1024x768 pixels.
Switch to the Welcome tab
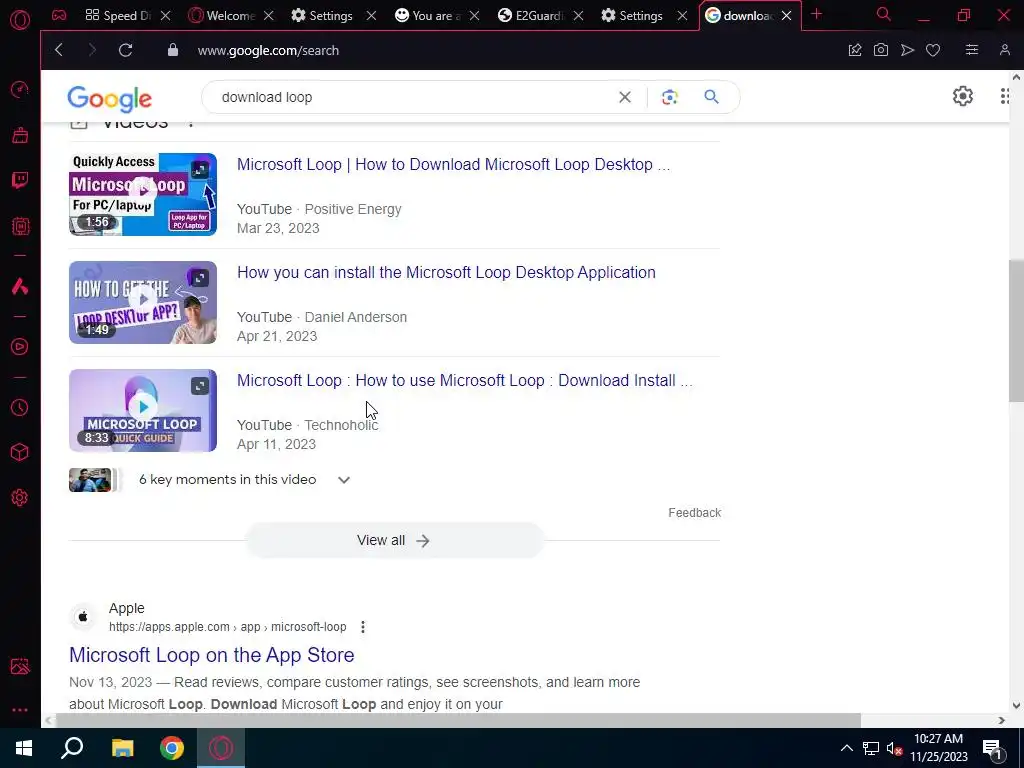(222, 16)
